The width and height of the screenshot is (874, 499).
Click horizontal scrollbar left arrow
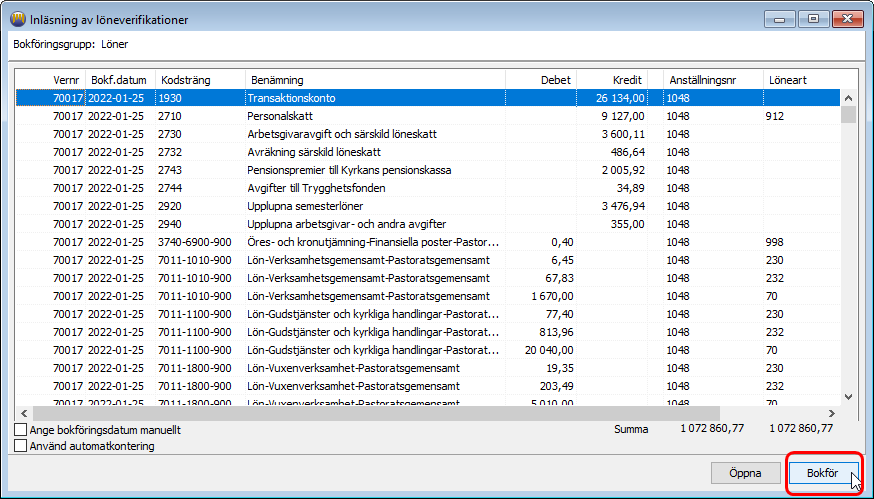[x=24, y=413]
